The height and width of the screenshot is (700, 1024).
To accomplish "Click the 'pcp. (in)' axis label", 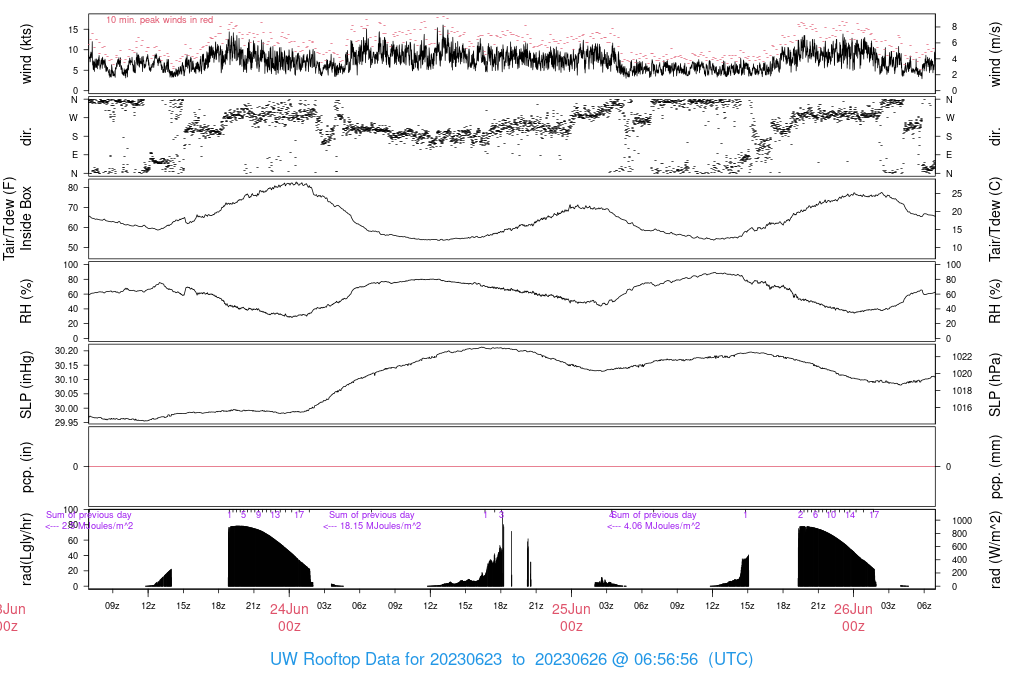I will pyautogui.click(x=26, y=467).
